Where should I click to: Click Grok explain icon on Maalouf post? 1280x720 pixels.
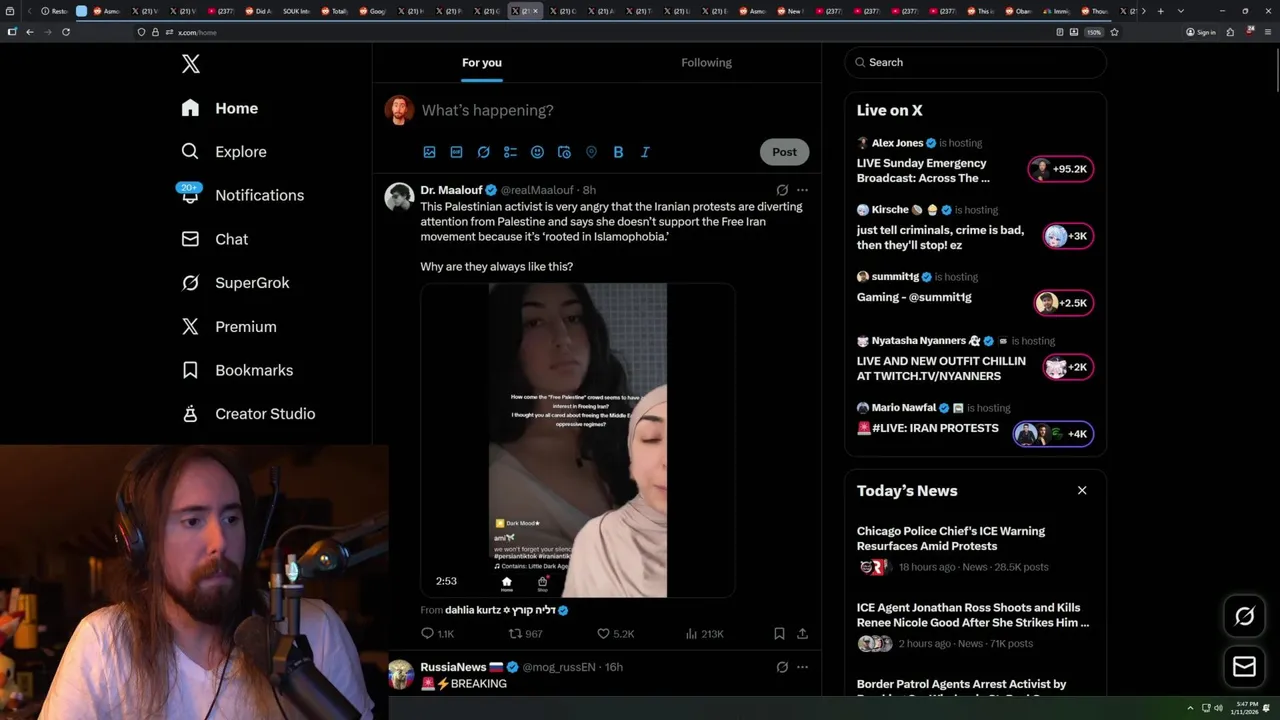782,190
